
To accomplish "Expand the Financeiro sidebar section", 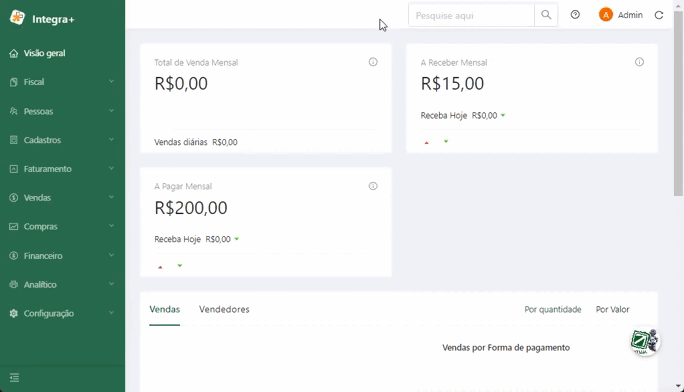I will pyautogui.click(x=62, y=256).
